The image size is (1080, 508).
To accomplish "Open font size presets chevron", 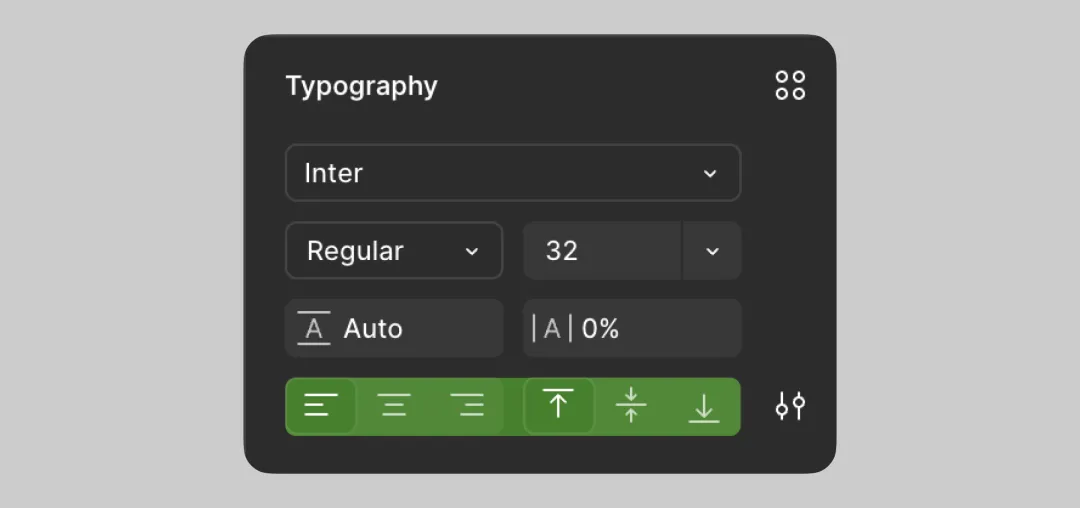I will (x=712, y=251).
